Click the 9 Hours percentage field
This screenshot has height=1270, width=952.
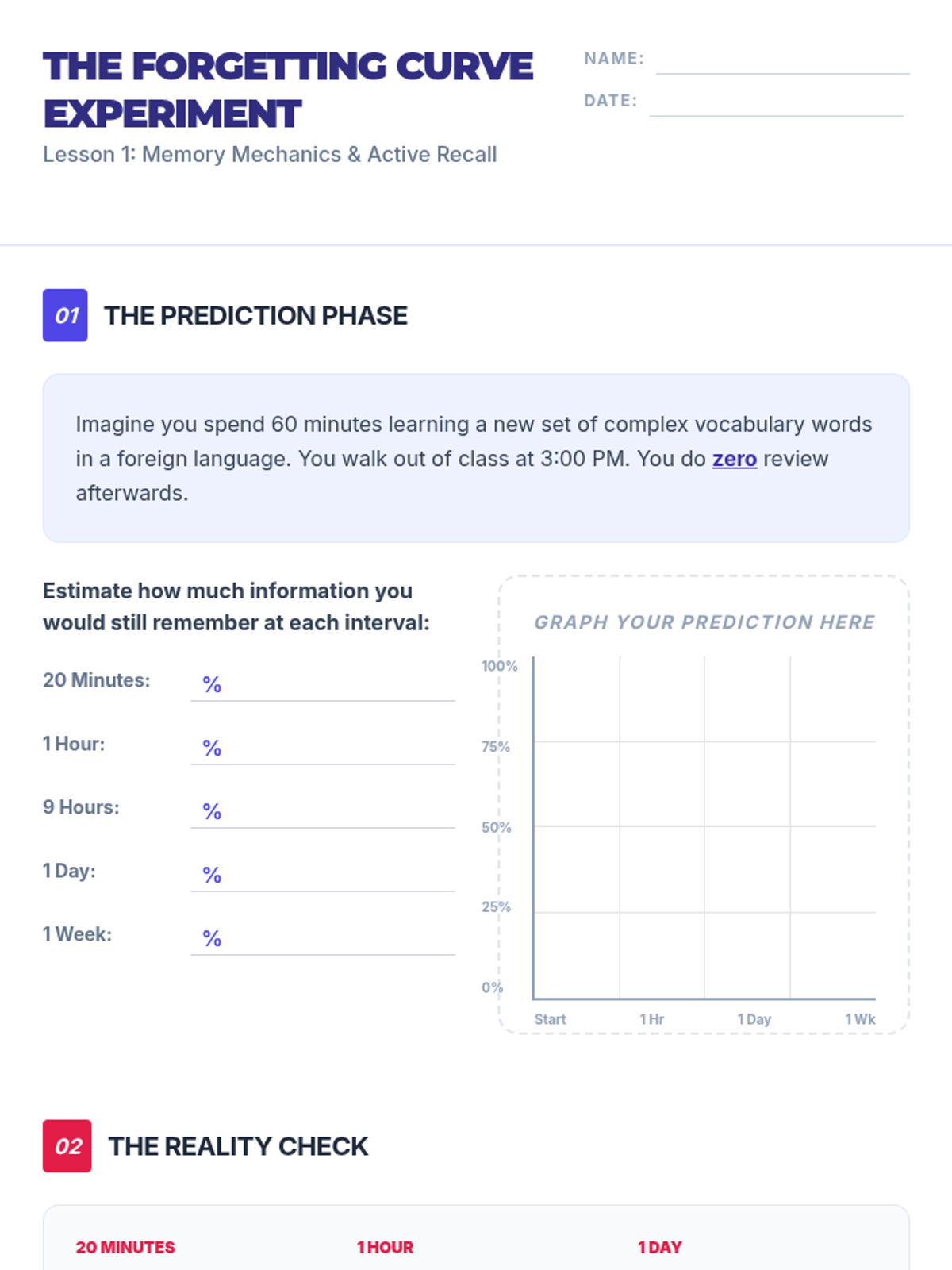323,810
